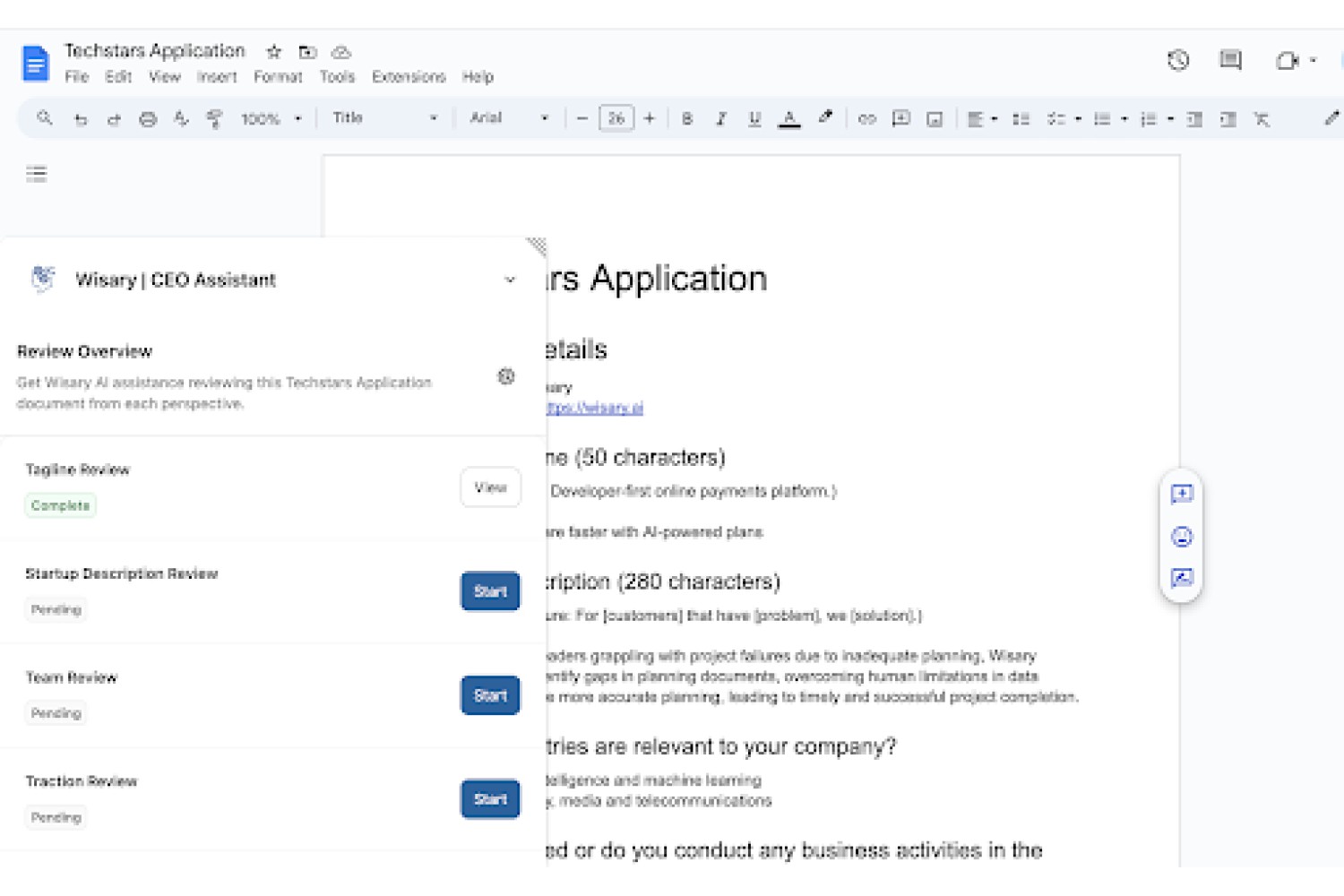This screenshot has height=896, width=1344.
Task: Open editing mode pencil icon
Action: pyautogui.click(x=1332, y=118)
